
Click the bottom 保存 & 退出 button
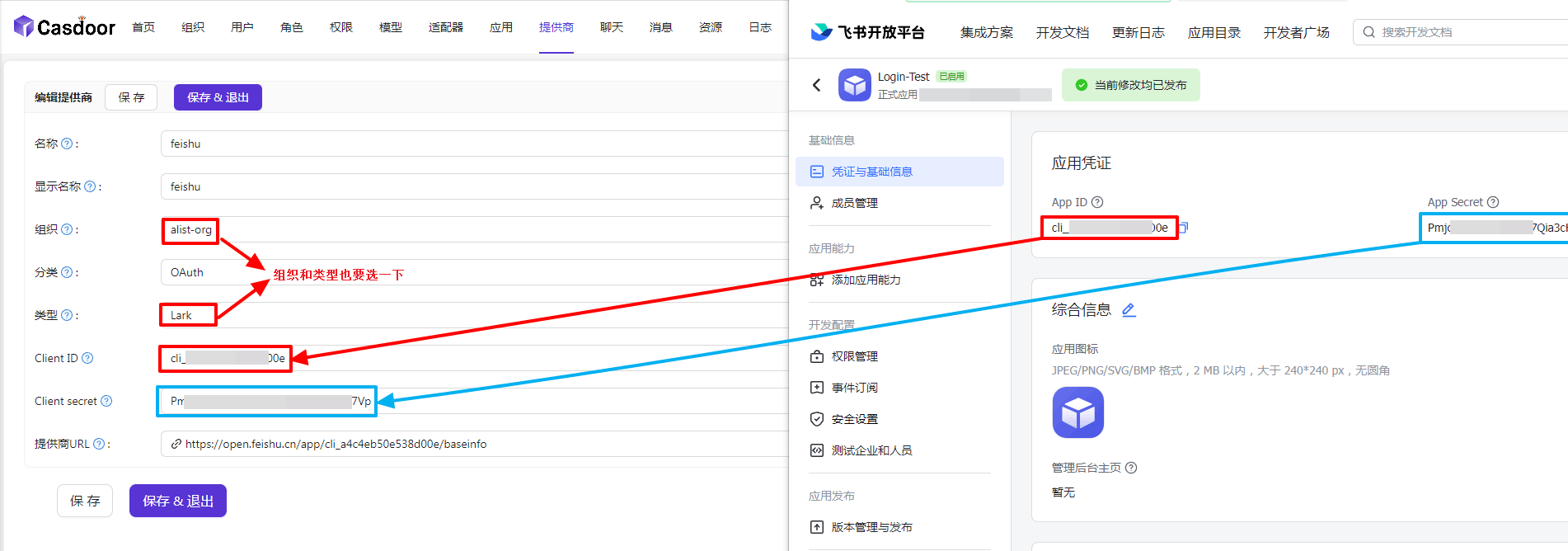coord(177,501)
